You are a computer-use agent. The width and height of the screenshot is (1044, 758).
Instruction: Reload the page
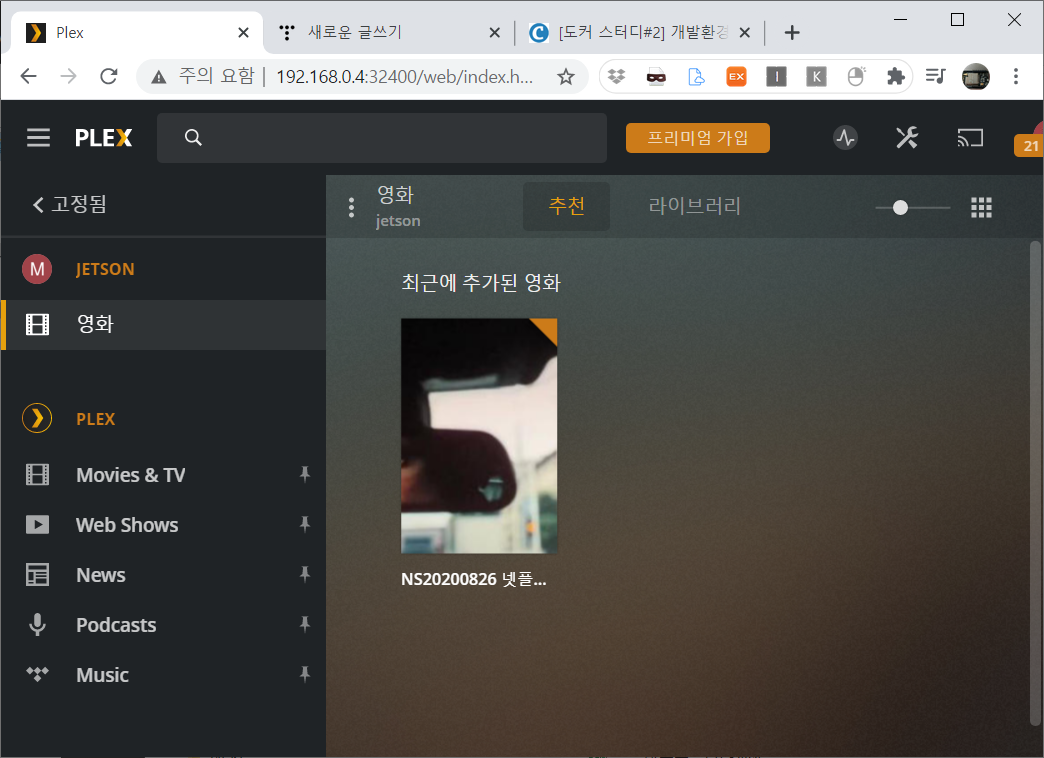[109, 77]
